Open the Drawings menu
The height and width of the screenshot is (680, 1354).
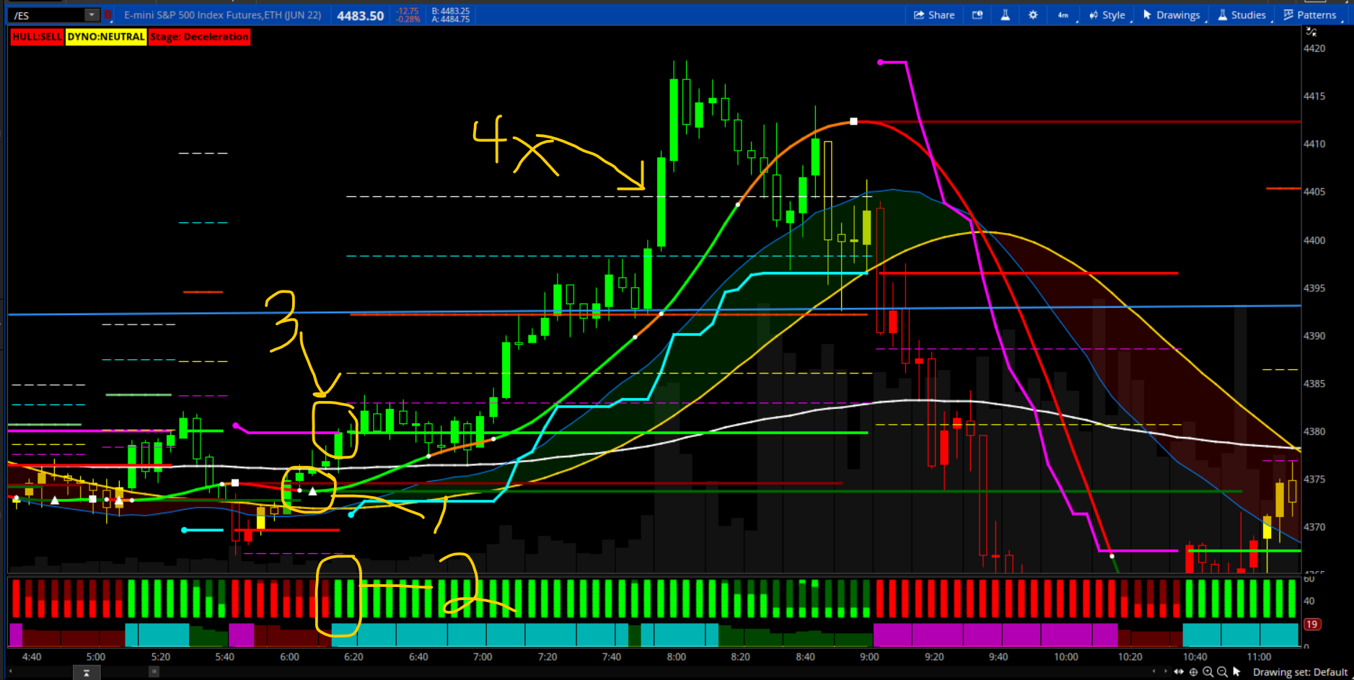click(x=1171, y=15)
